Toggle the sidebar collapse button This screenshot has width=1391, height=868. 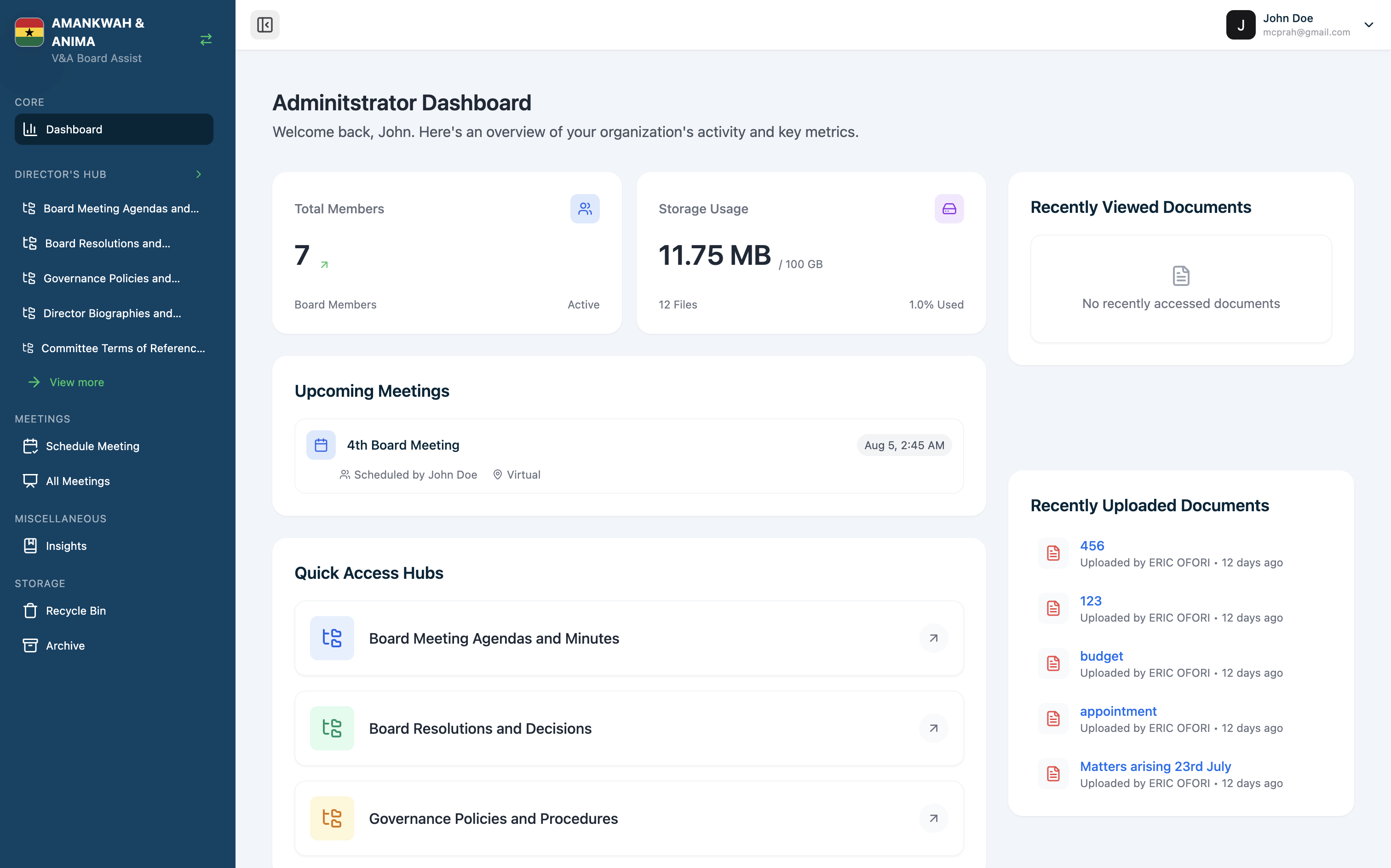(265, 25)
